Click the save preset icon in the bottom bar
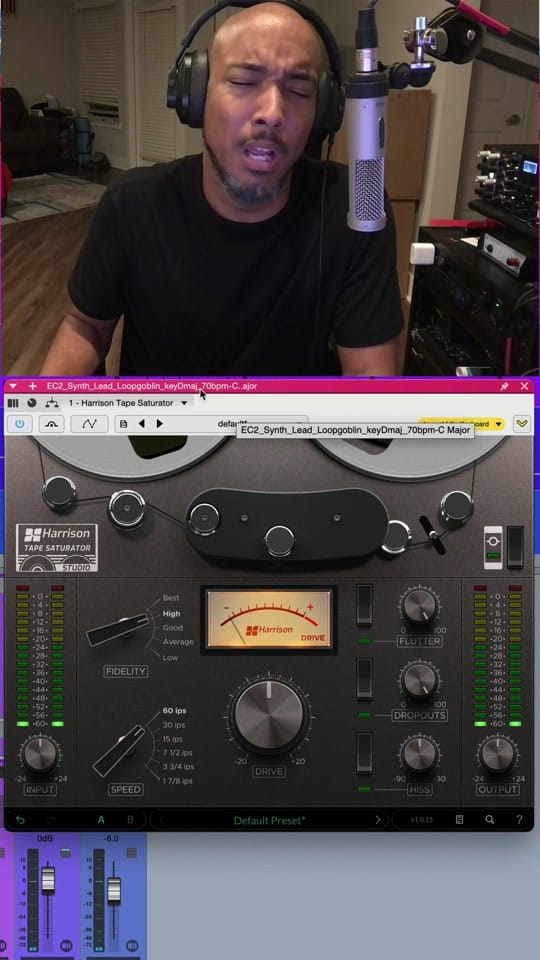Screen dimensions: 540x960 click(x=460, y=820)
